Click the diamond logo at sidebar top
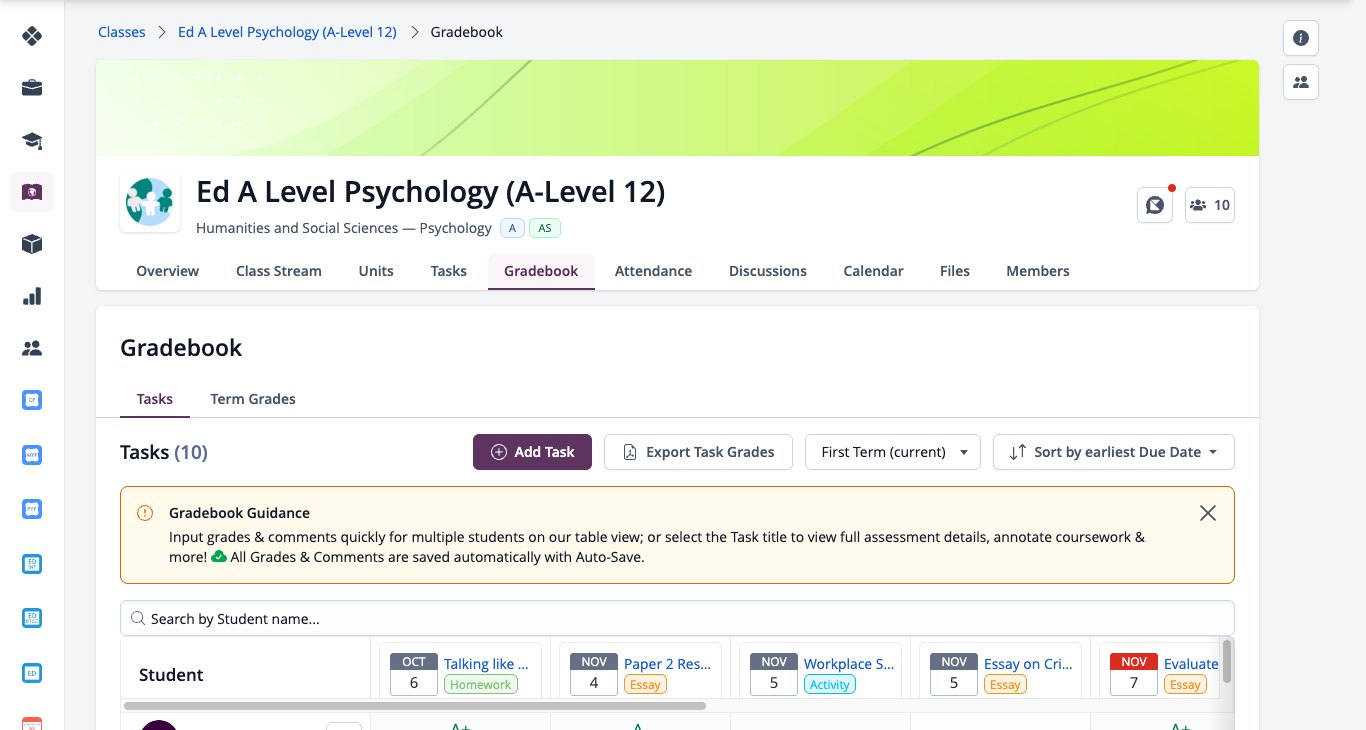 point(32,36)
